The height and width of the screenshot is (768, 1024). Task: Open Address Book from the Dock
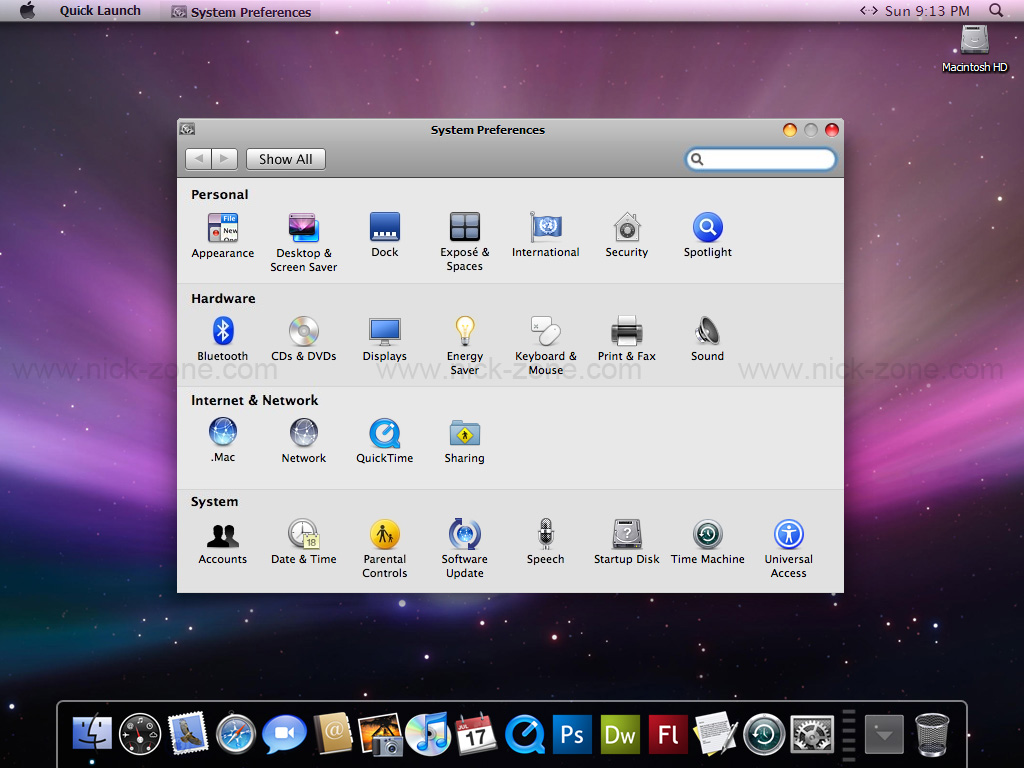tap(333, 732)
